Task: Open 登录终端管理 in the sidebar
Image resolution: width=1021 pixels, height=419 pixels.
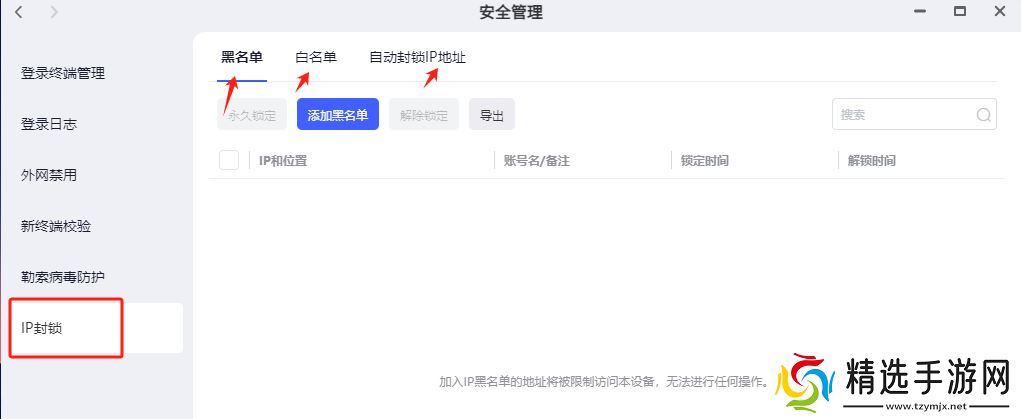Action: click(x=63, y=73)
